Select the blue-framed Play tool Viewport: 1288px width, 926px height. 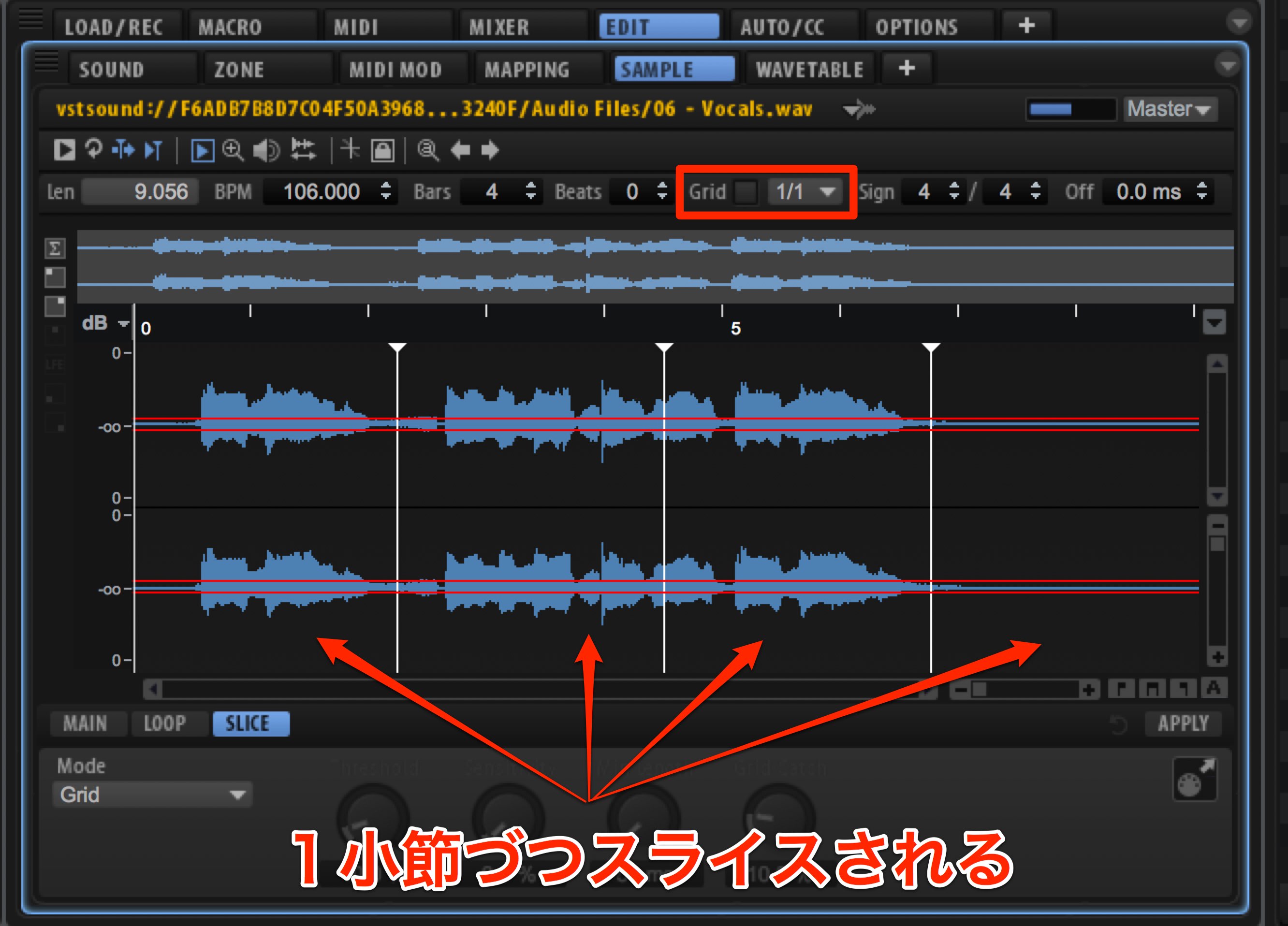[x=202, y=151]
